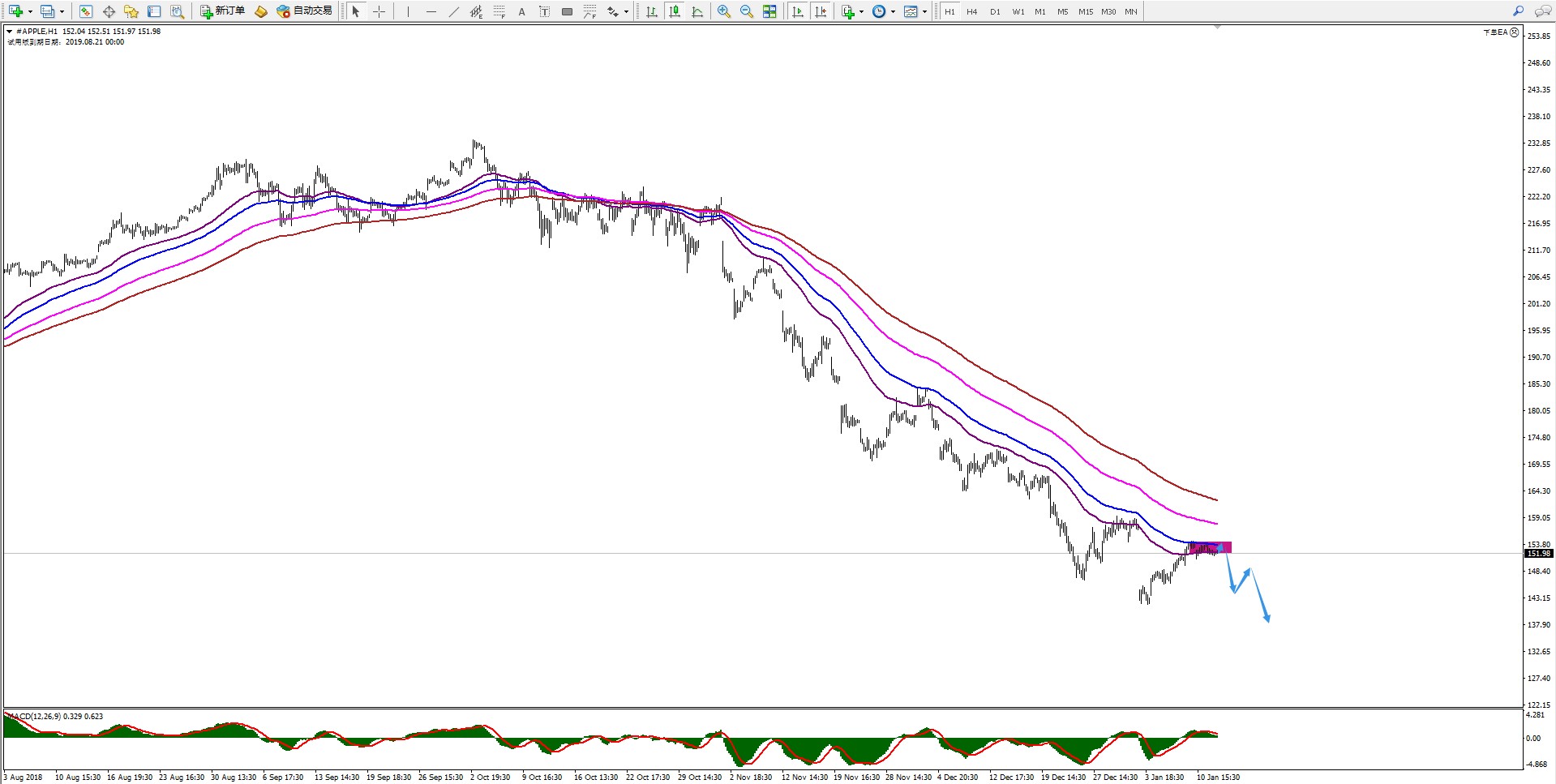Select the crosshair tool
1556x784 pixels.
379,11
